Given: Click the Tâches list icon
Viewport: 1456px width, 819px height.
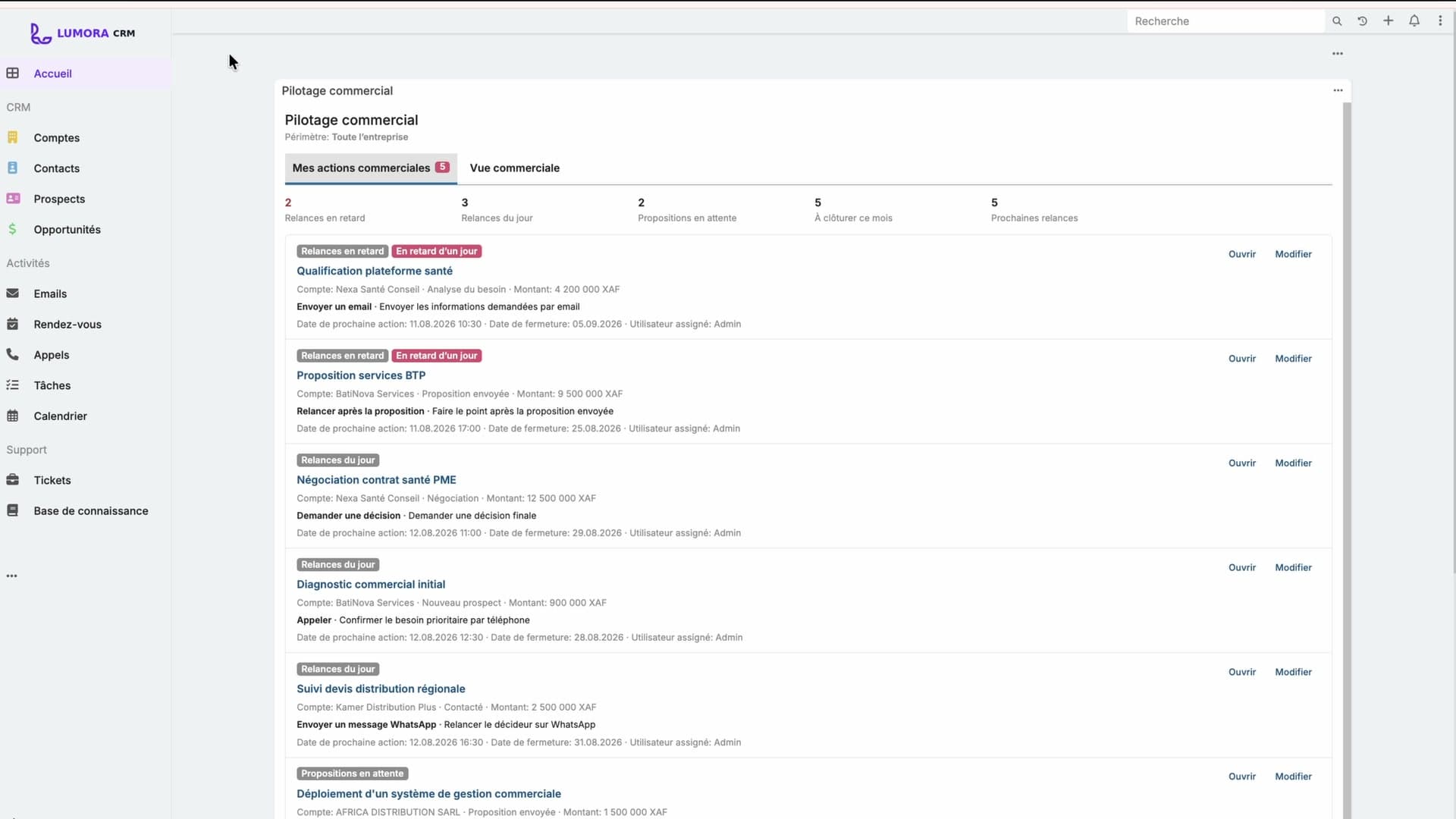Looking at the screenshot, I should [x=13, y=385].
